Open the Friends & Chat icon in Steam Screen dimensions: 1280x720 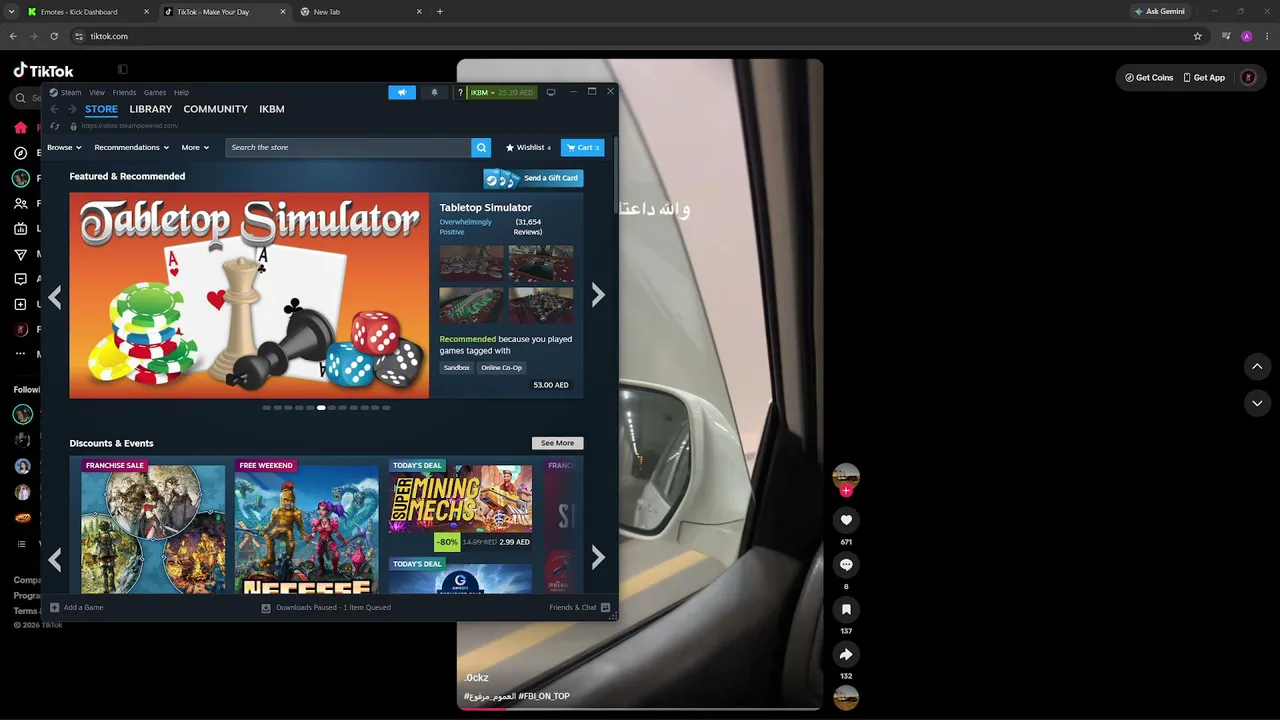pos(606,607)
